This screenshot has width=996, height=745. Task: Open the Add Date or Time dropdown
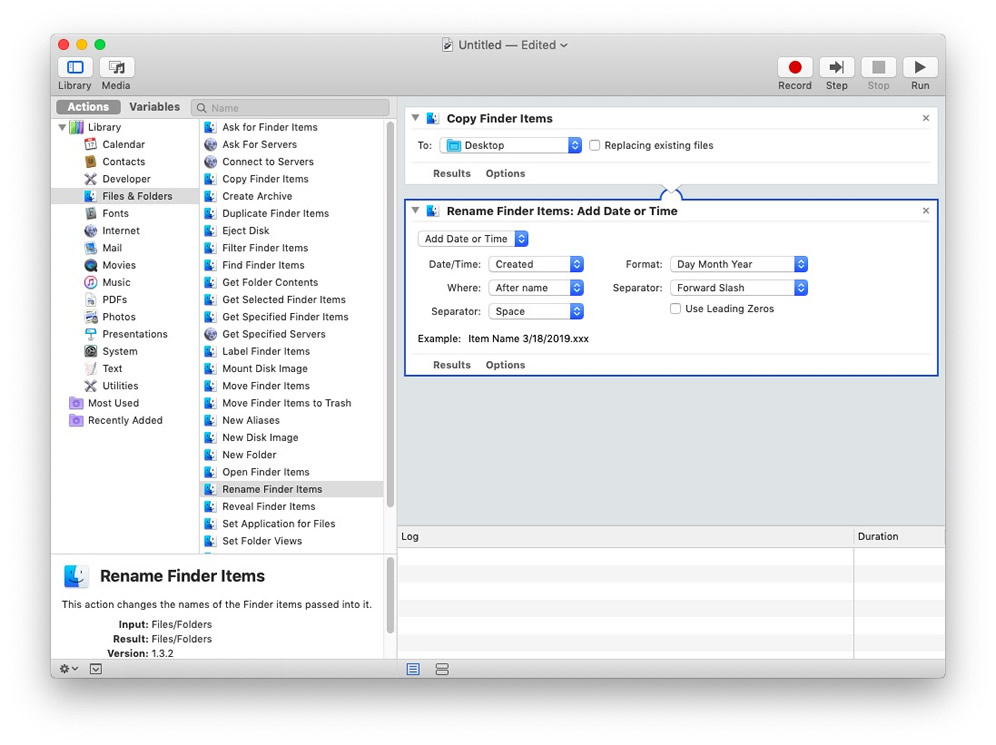pos(473,239)
